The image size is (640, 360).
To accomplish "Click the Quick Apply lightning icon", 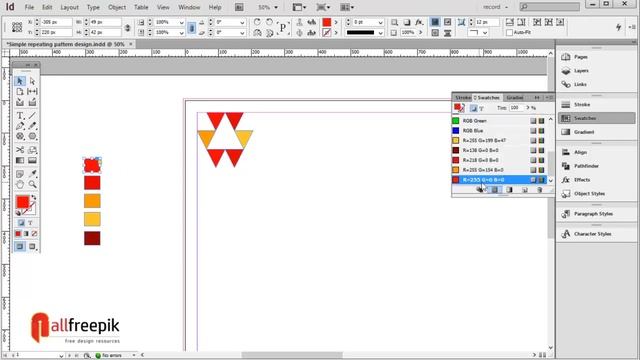I will 618,27.
